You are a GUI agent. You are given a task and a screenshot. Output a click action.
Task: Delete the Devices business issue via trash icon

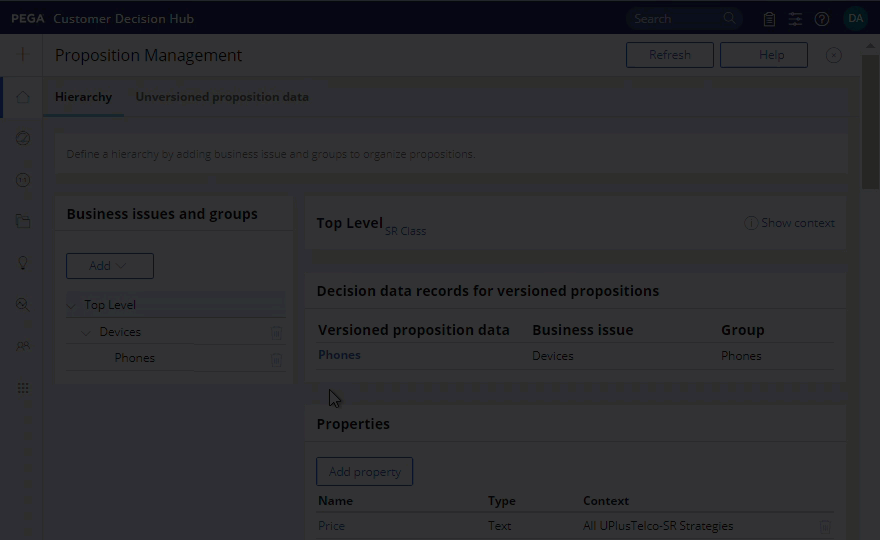pyautogui.click(x=276, y=332)
